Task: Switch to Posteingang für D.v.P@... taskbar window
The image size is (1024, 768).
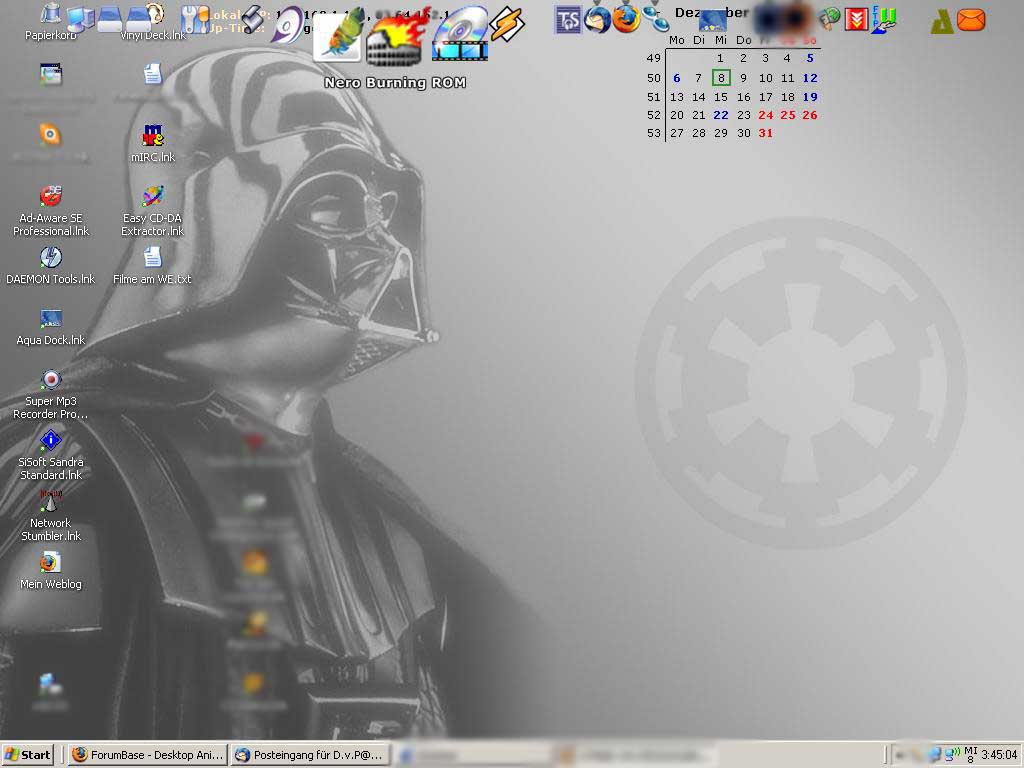Action: pyautogui.click(x=312, y=755)
